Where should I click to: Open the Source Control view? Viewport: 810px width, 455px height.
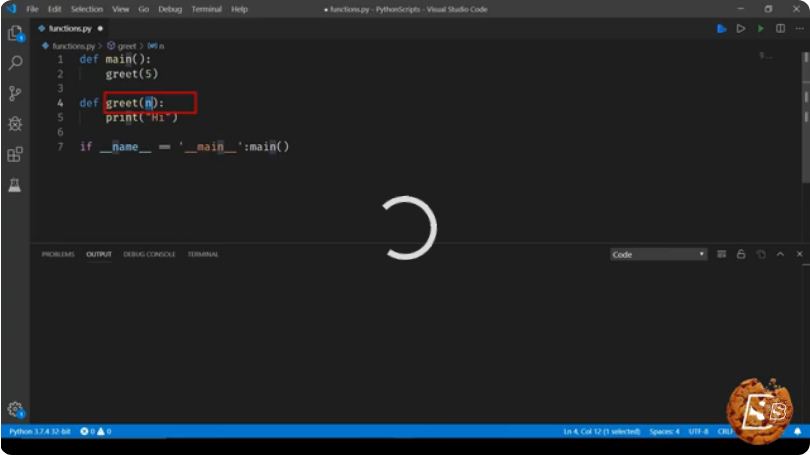15,93
